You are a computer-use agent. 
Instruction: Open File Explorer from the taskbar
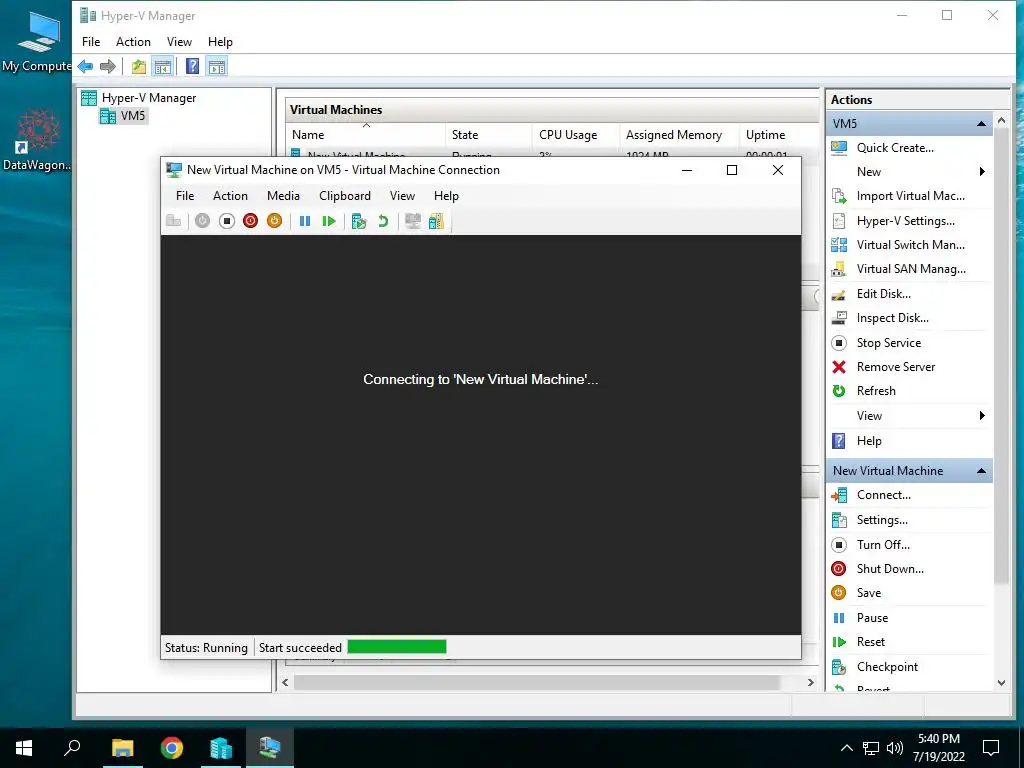pos(122,748)
